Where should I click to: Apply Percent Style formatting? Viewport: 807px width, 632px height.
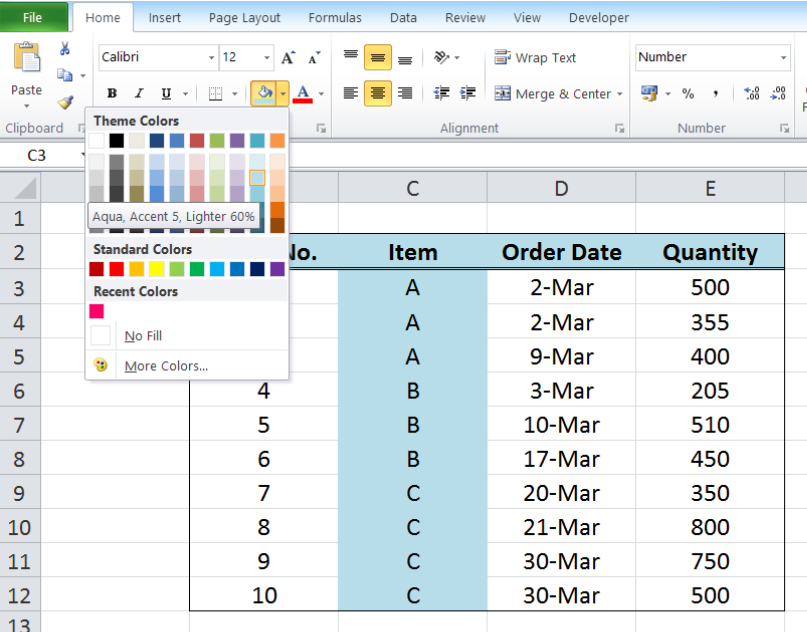[688, 94]
